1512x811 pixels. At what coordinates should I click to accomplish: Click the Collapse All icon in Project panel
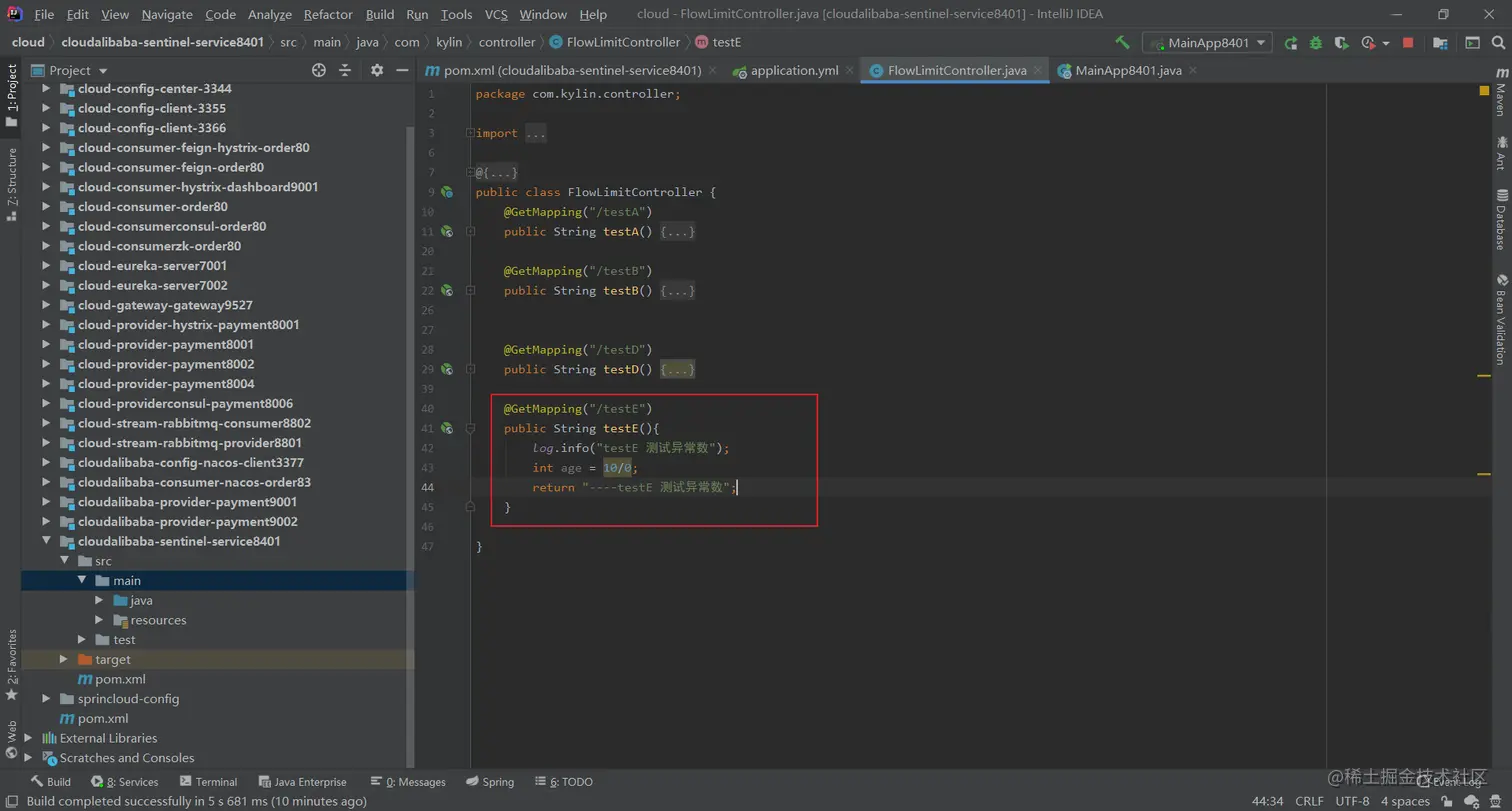[345, 70]
